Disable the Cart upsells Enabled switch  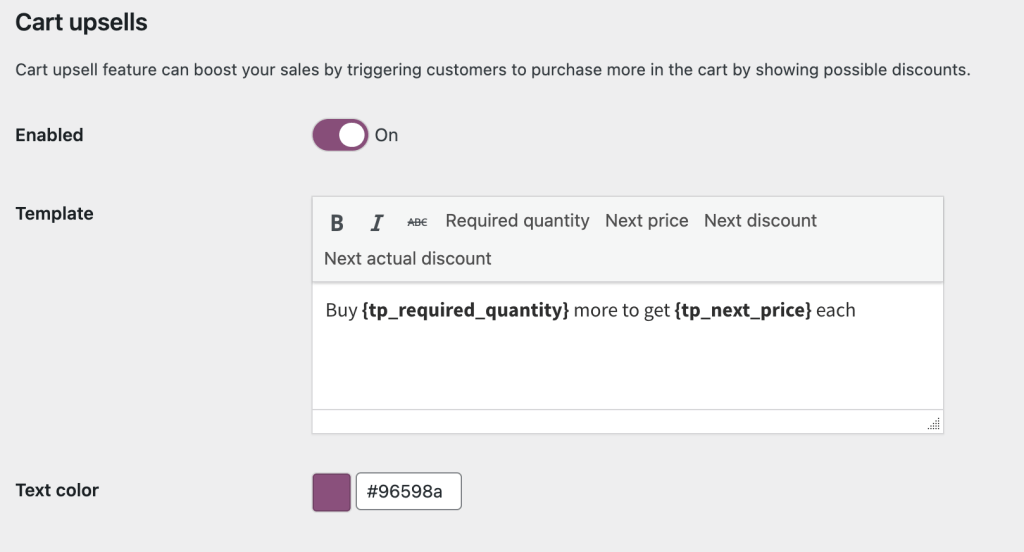tap(341, 135)
